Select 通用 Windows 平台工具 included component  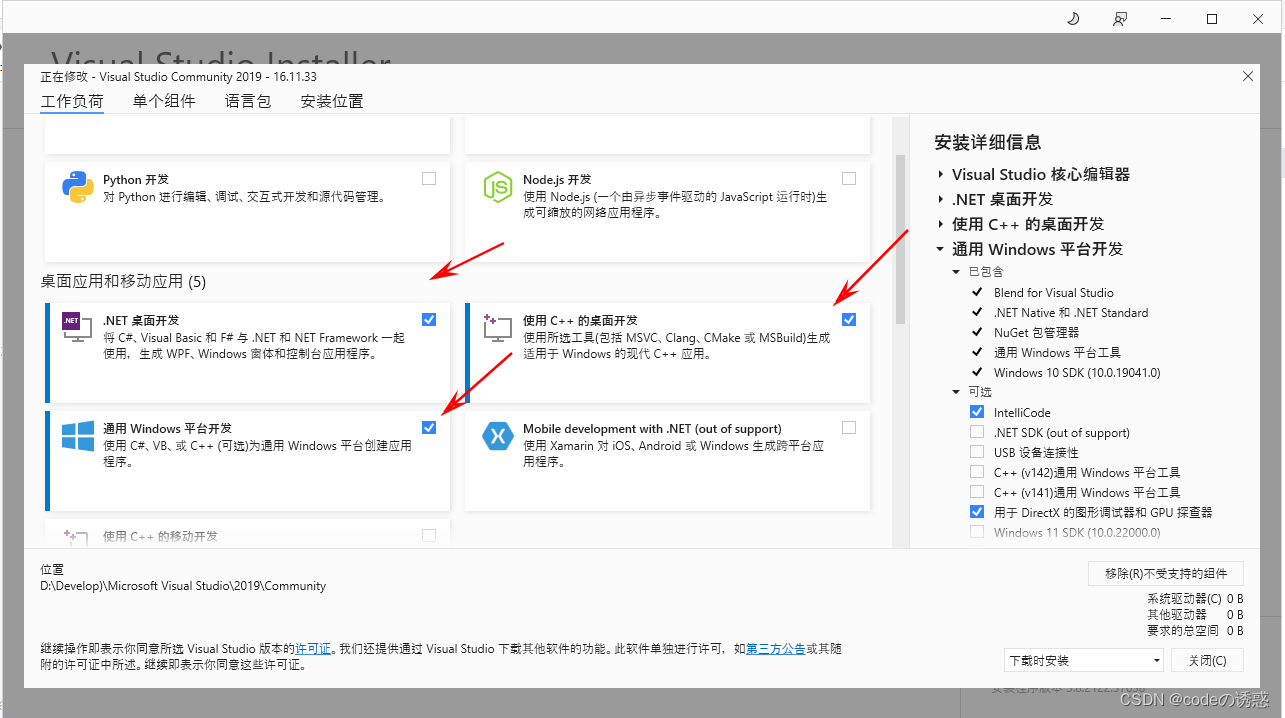(1057, 353)
